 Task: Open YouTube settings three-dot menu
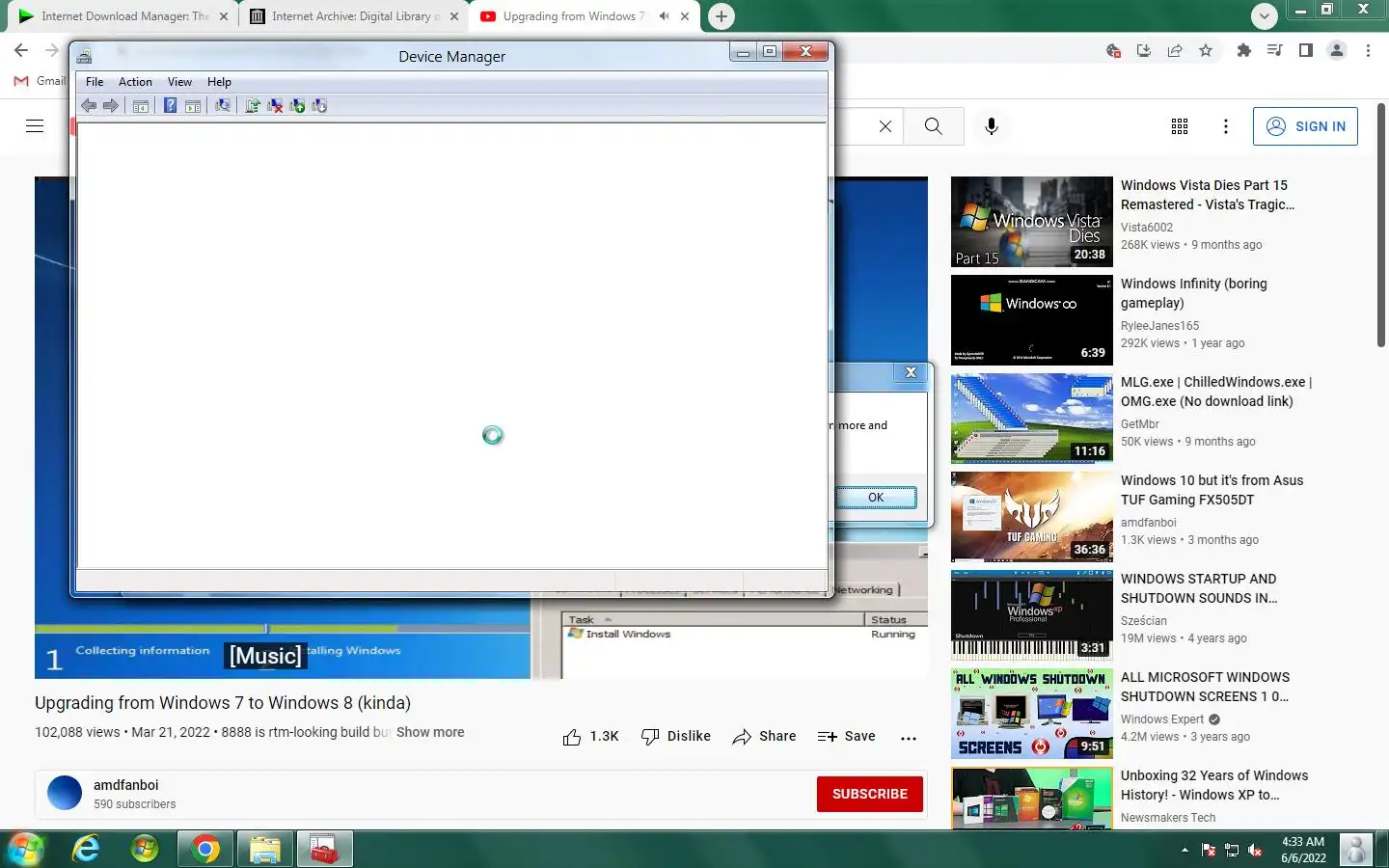(1225, 126)
